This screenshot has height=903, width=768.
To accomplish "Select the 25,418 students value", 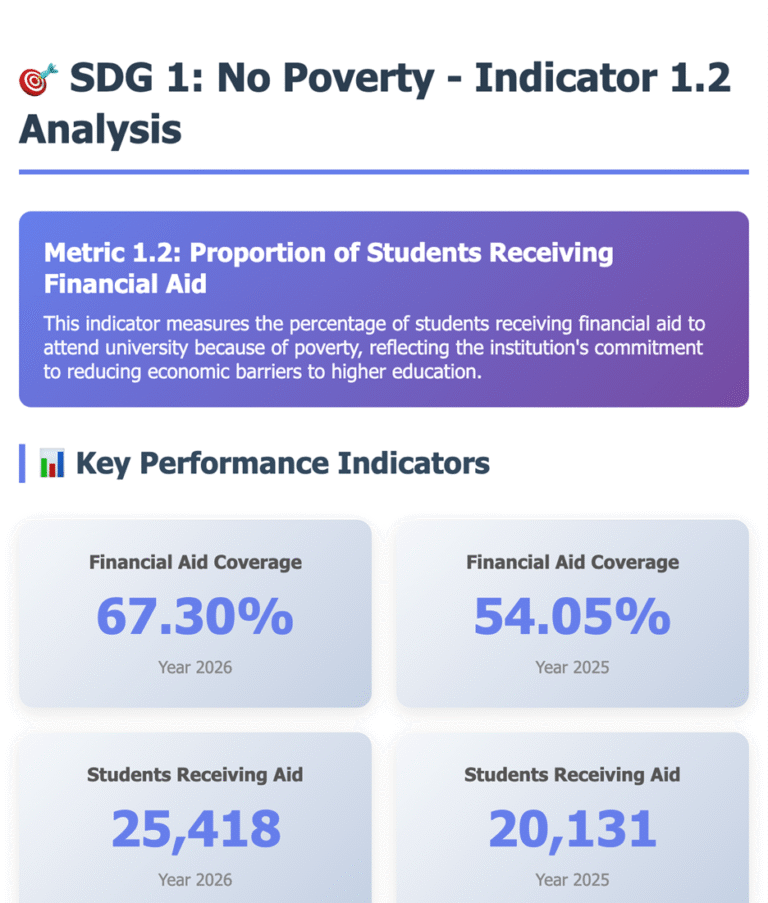I will point(195,829).
